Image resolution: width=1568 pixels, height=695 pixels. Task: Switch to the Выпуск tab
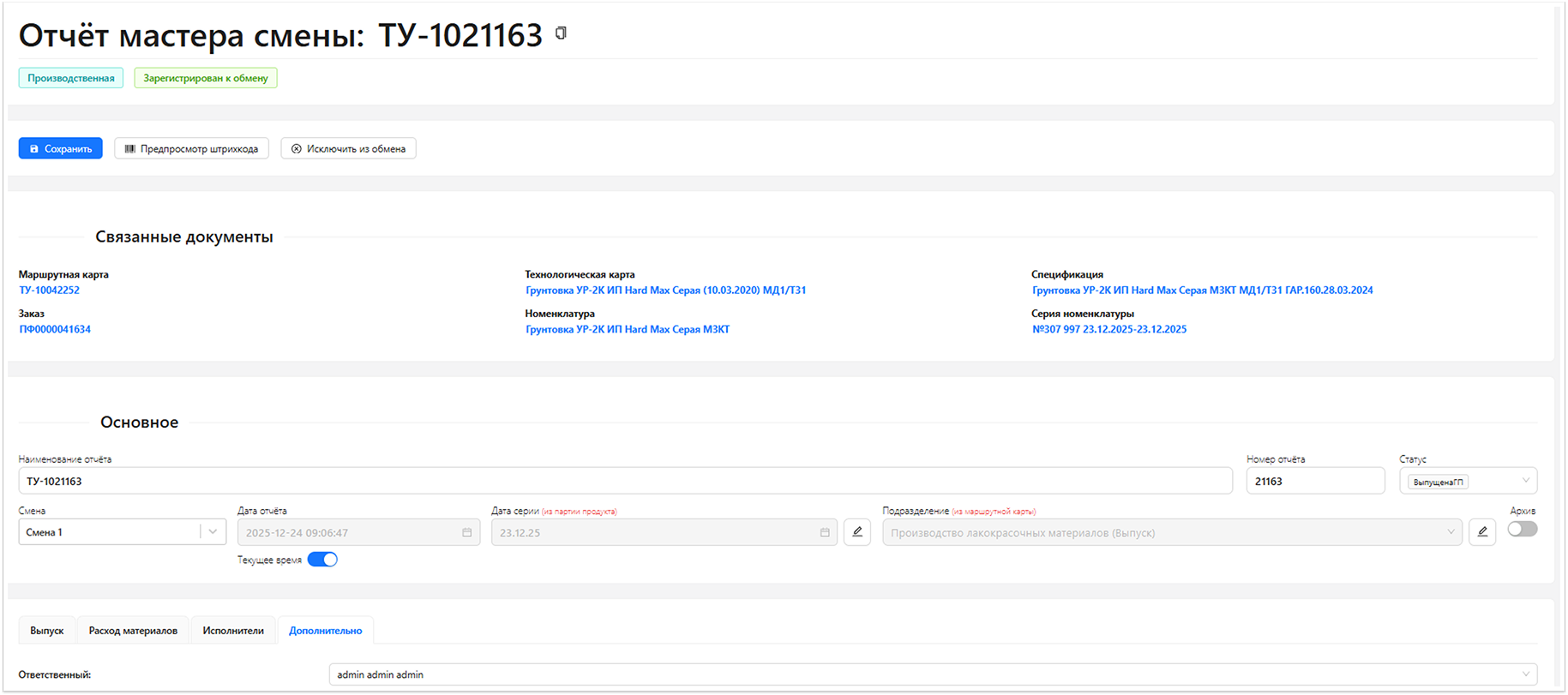47,631
